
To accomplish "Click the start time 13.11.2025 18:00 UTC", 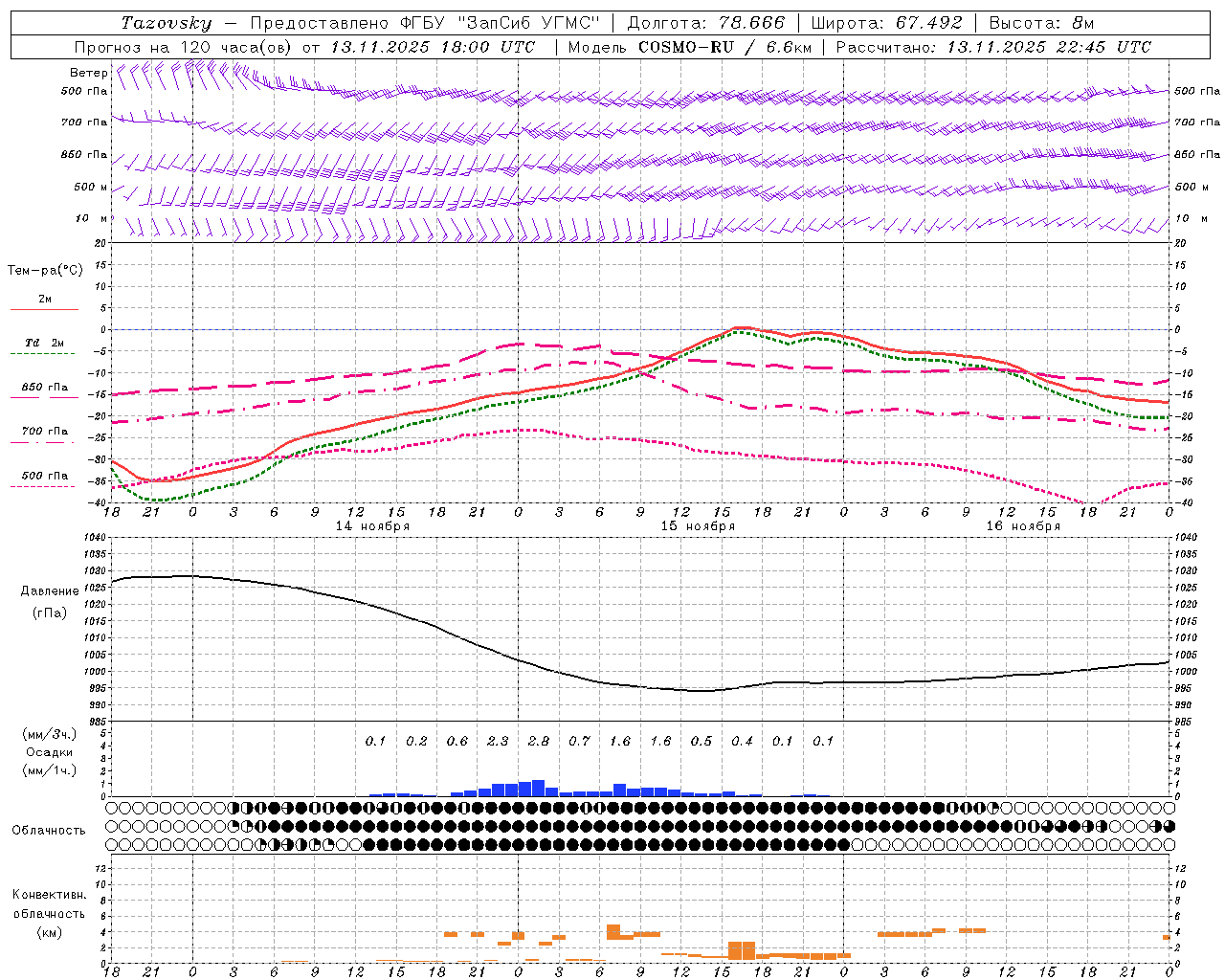I will coord(433,47).
